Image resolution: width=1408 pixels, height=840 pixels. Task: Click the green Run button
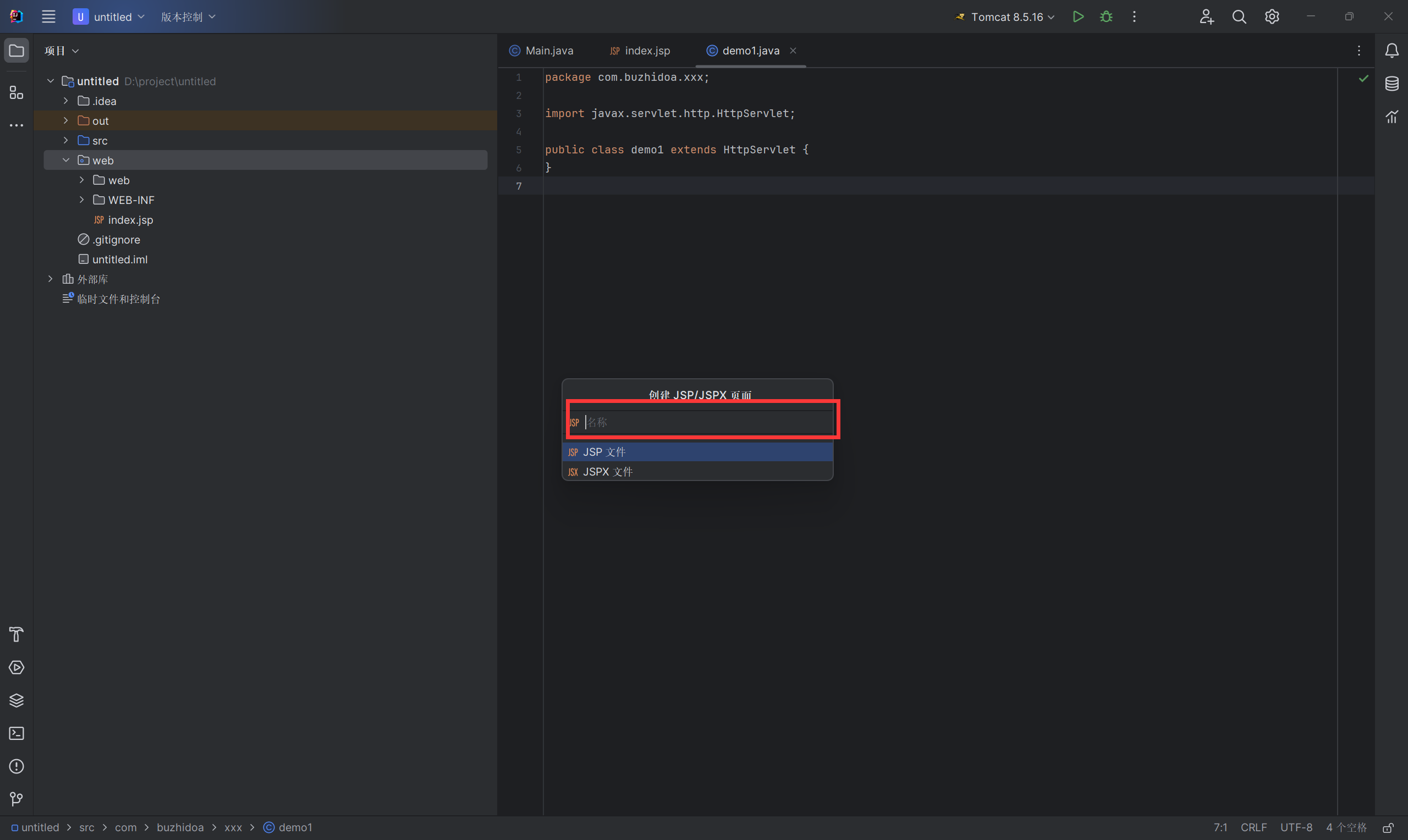click(1078, 17)
